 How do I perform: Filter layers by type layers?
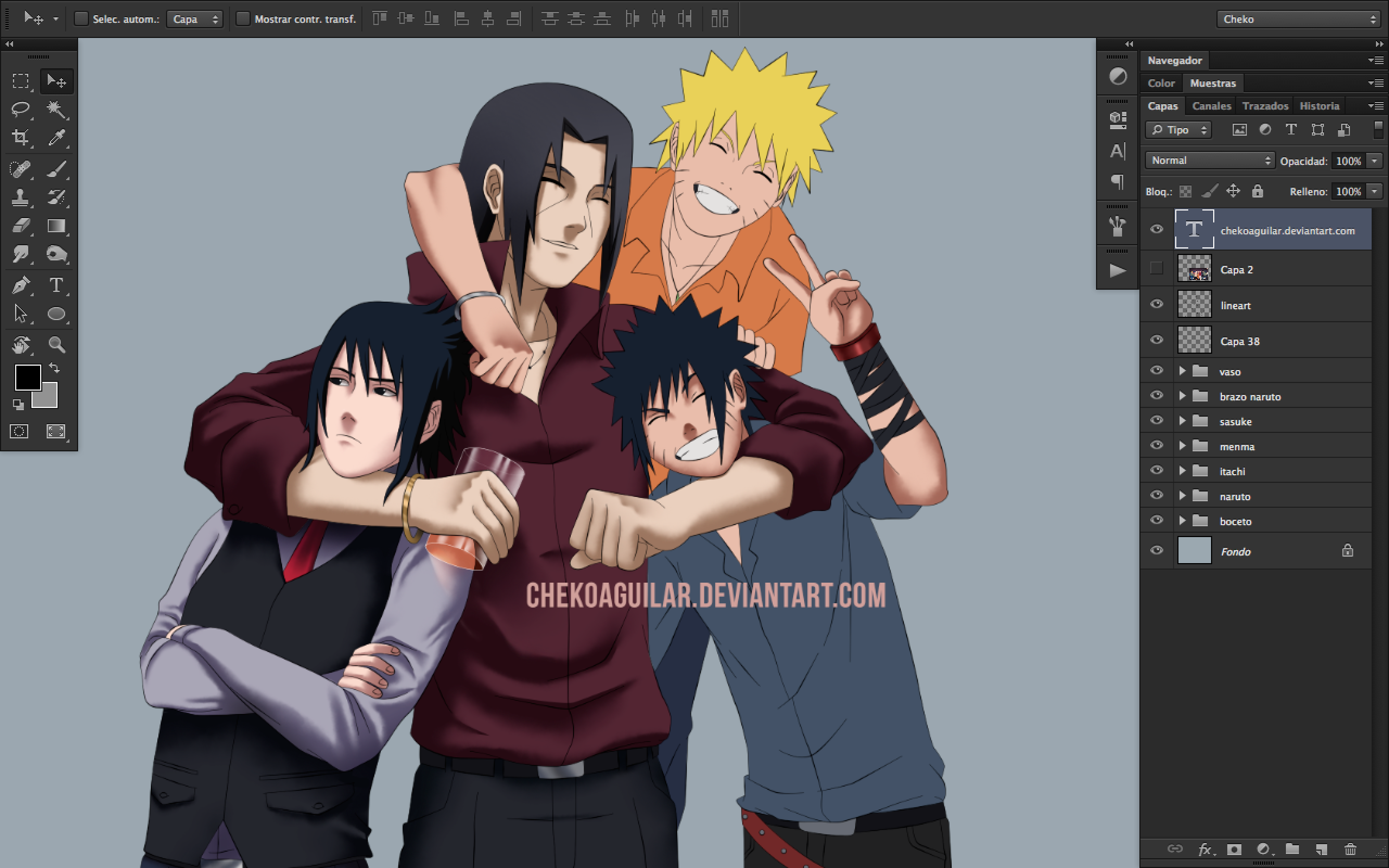click(1291, 130)
